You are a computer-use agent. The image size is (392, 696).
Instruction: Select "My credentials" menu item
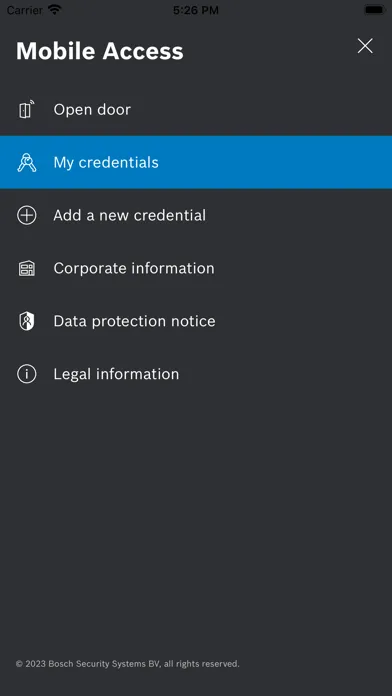click(x=196, y=162)
